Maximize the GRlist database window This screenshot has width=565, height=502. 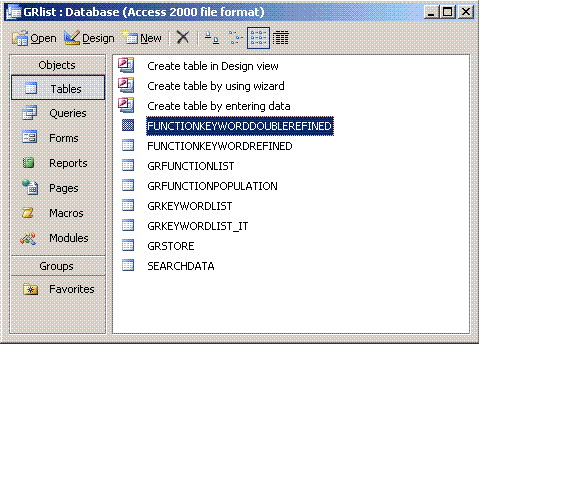[x=448, y=12]
